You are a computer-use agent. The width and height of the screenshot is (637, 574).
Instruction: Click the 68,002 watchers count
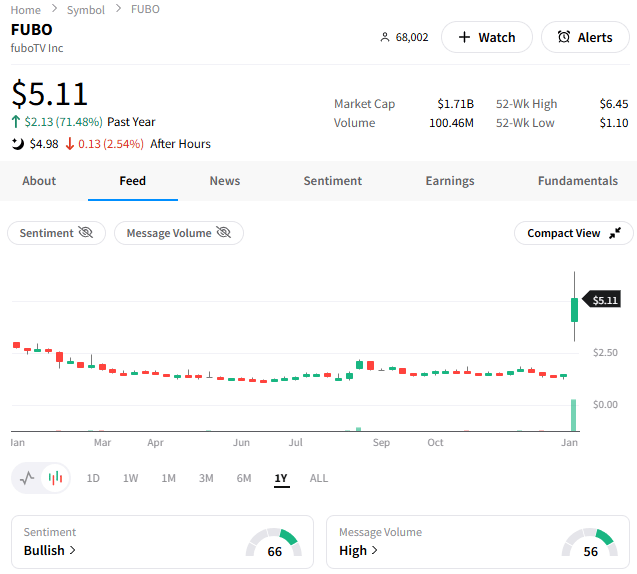[412, 37]
